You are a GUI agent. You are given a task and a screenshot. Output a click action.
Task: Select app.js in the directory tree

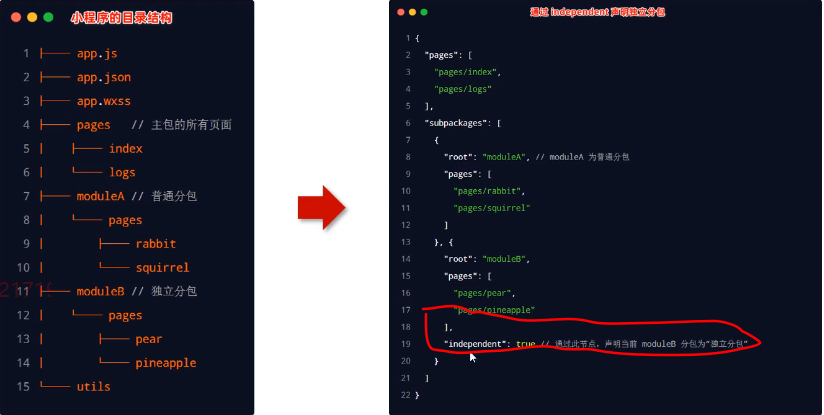point(97,54)
